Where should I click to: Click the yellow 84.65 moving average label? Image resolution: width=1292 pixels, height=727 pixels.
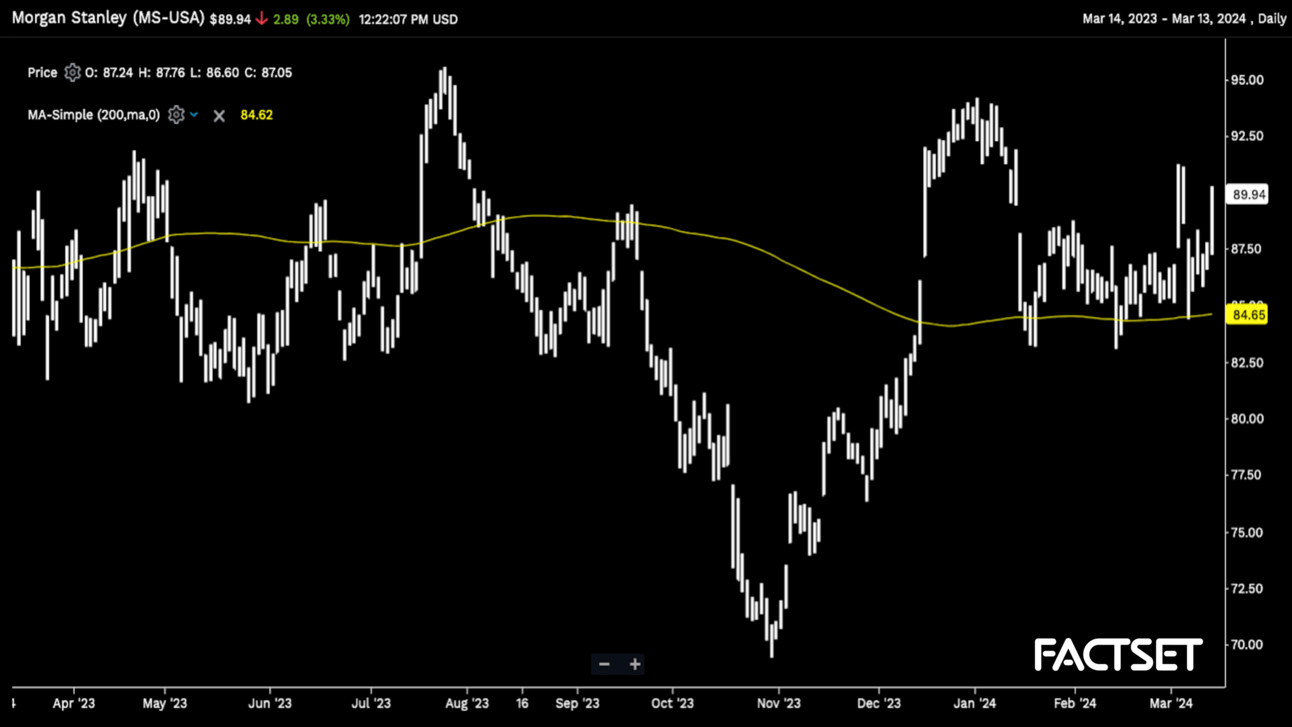(x=1249, y=315)
